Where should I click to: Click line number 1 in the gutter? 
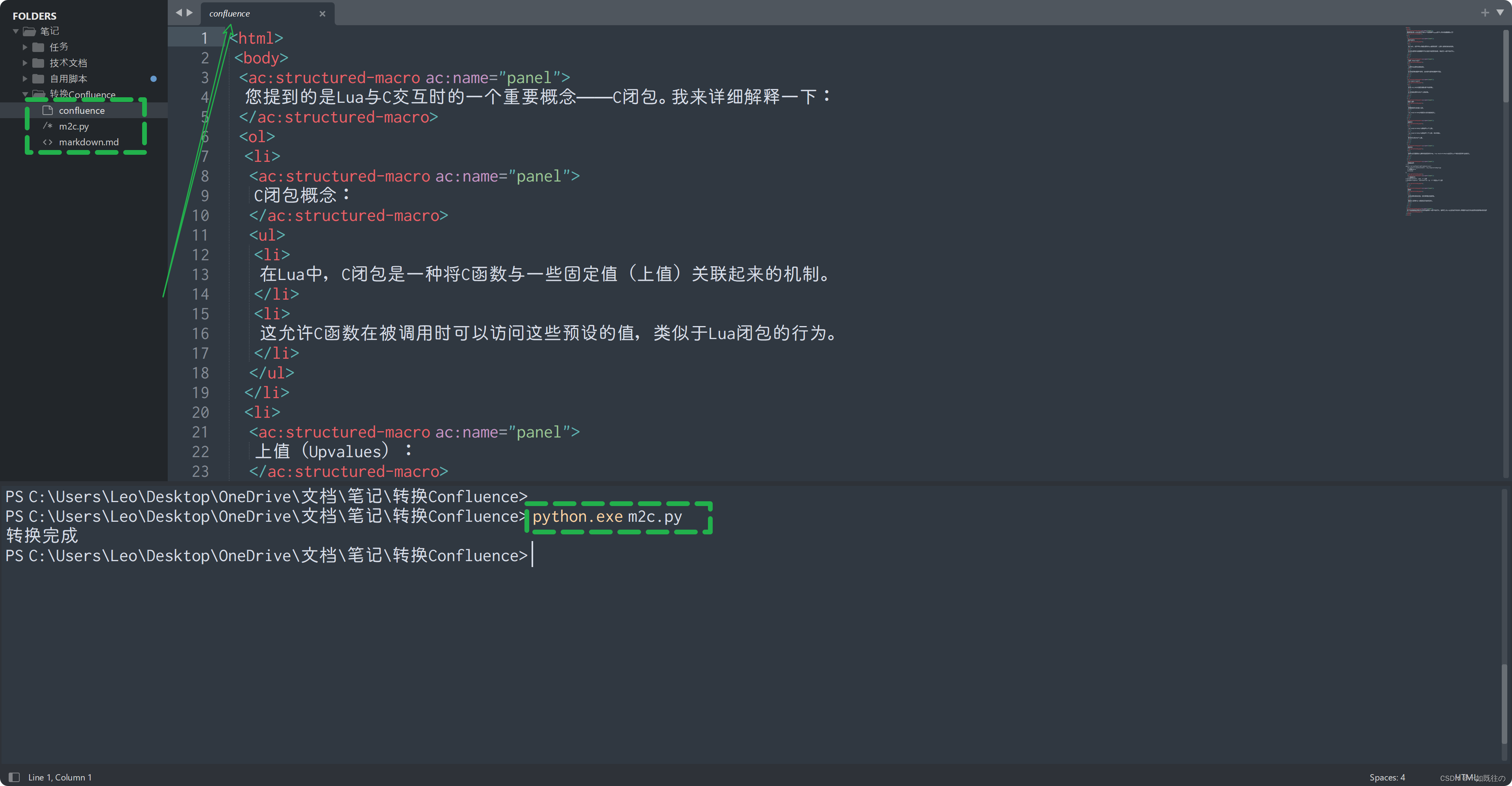coord(204,38)
